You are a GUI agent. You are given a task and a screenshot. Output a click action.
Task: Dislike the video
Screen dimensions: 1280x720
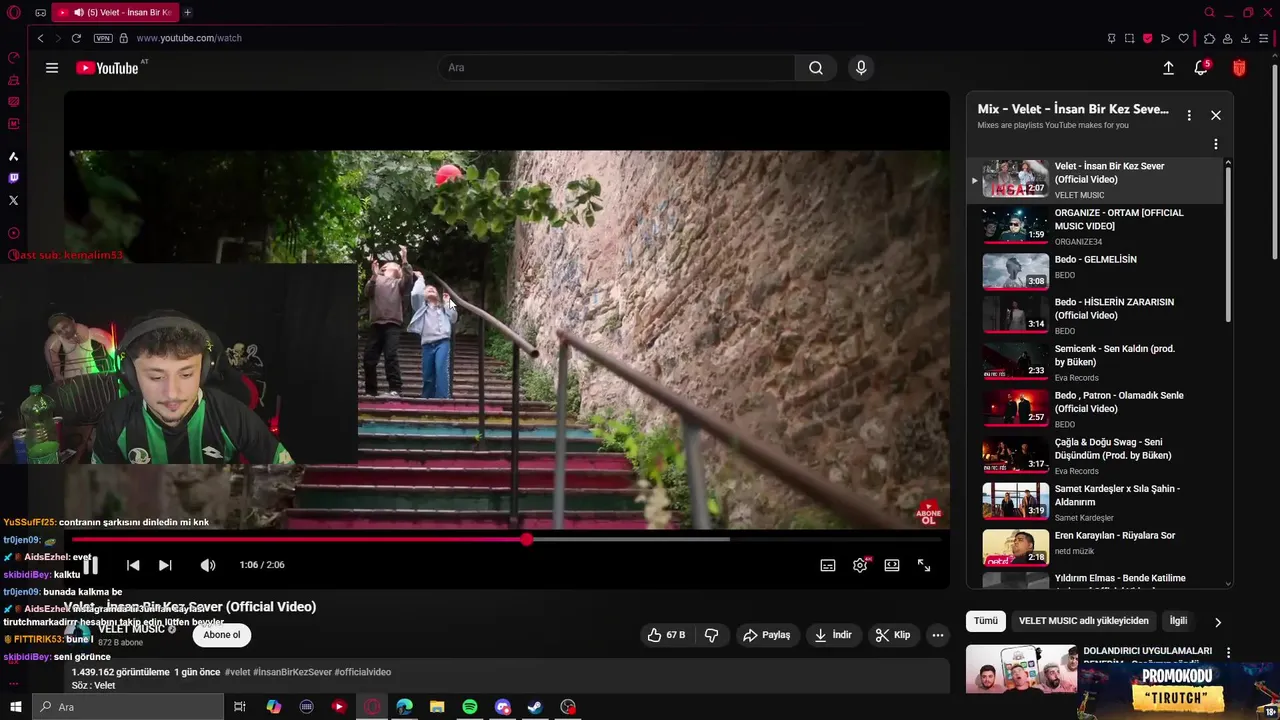tap(712, 635)
